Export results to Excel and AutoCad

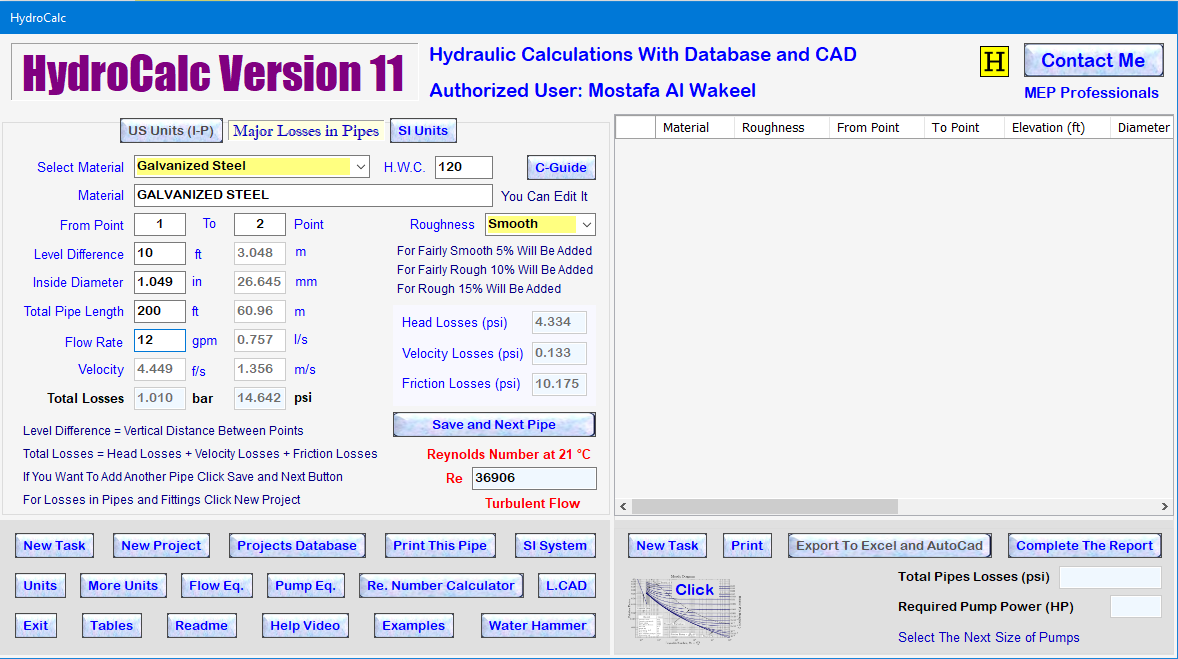pos(888,545)
